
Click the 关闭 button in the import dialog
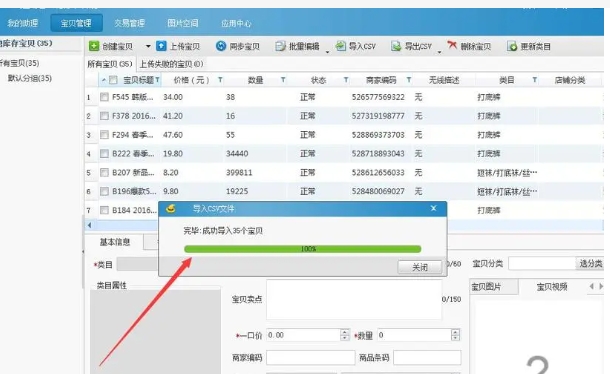[x=420, y=267]
